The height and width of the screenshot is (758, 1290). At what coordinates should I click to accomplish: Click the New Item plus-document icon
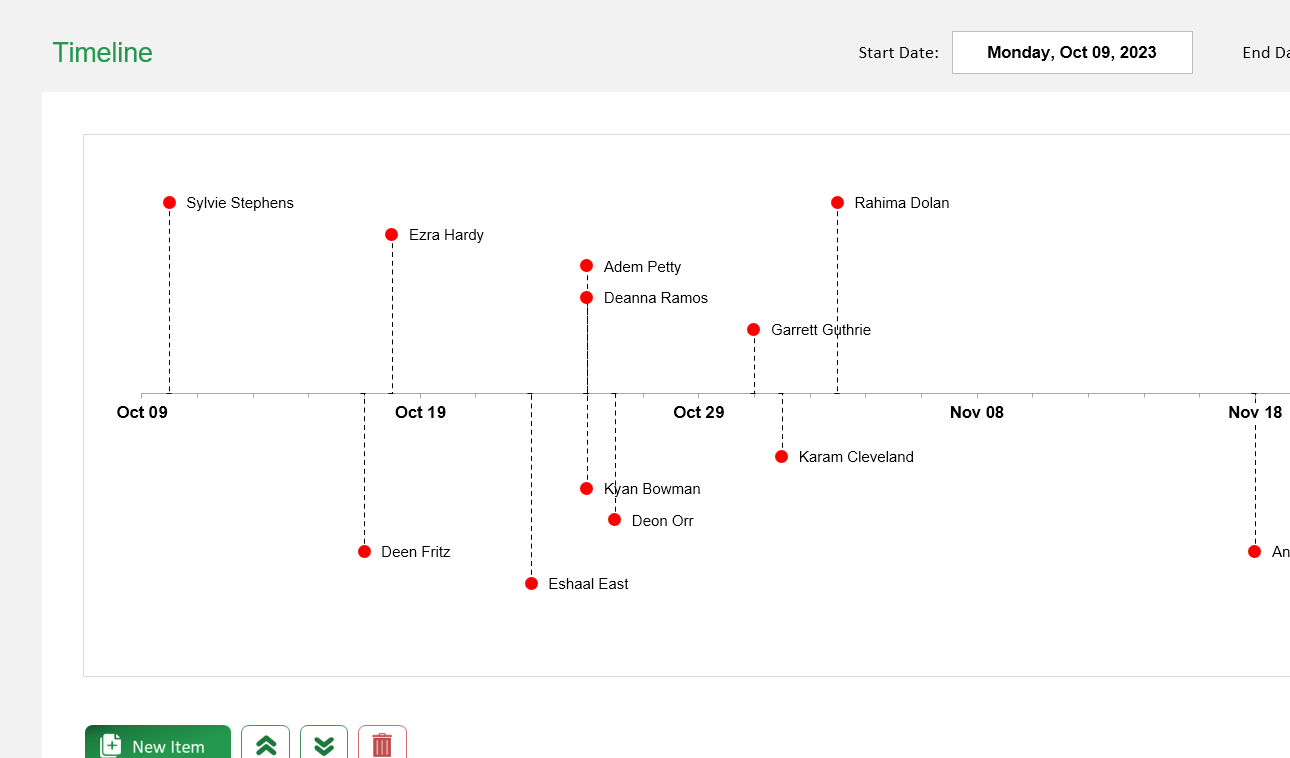coord(109,745)
